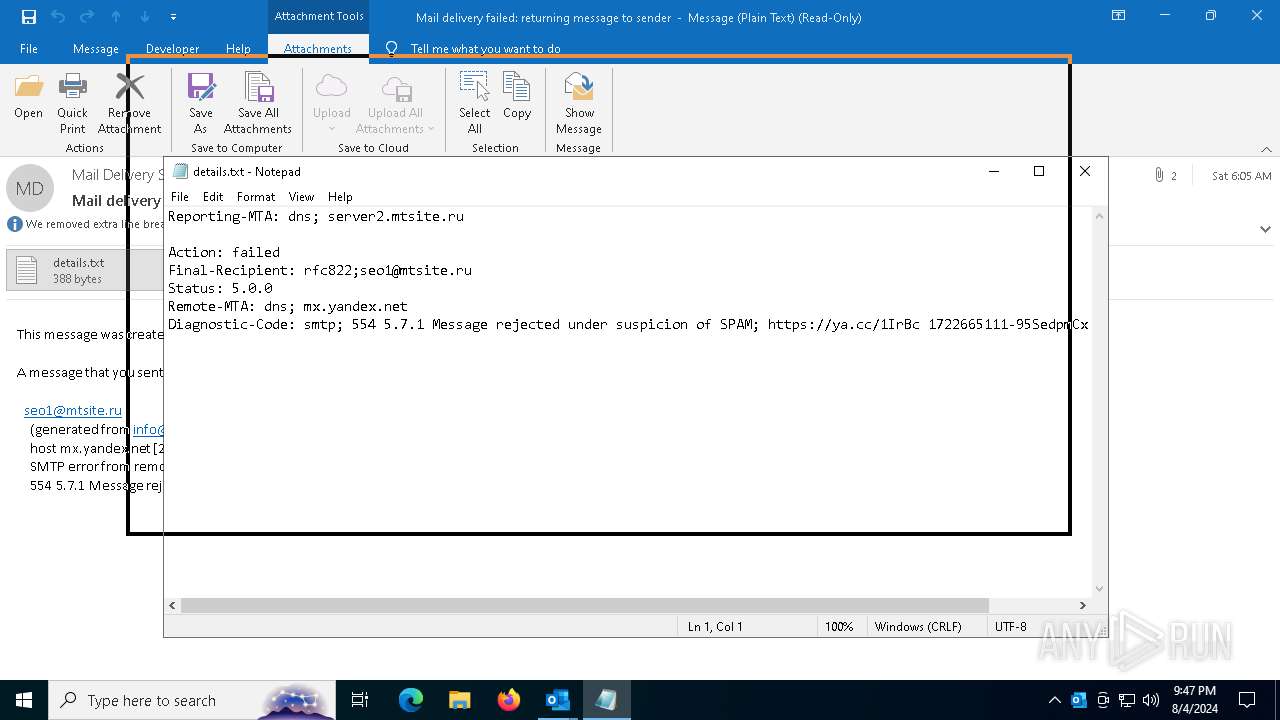Open the File tab in Outlook
The image size is (1280, 720).
click(x=29, y=48)
